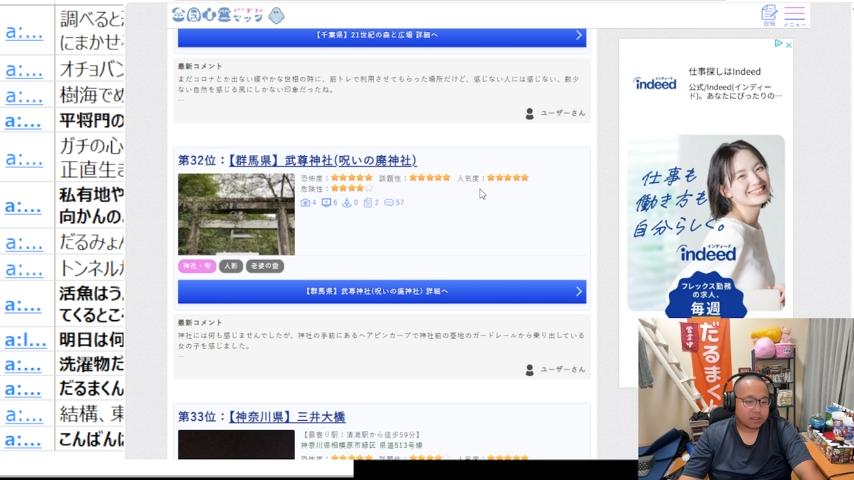Click the 千葉県 comment text starting まだコロナ
This screenshot has height=480, width=854.
379,84
